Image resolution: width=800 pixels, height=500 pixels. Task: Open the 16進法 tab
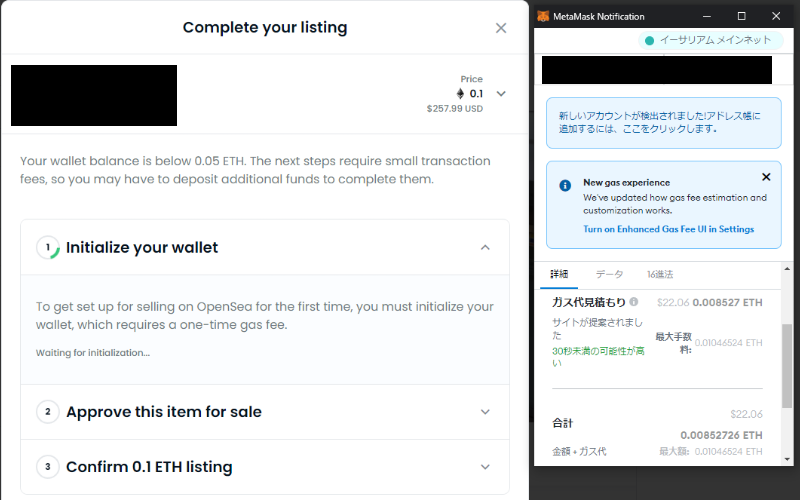coord(660,274)
